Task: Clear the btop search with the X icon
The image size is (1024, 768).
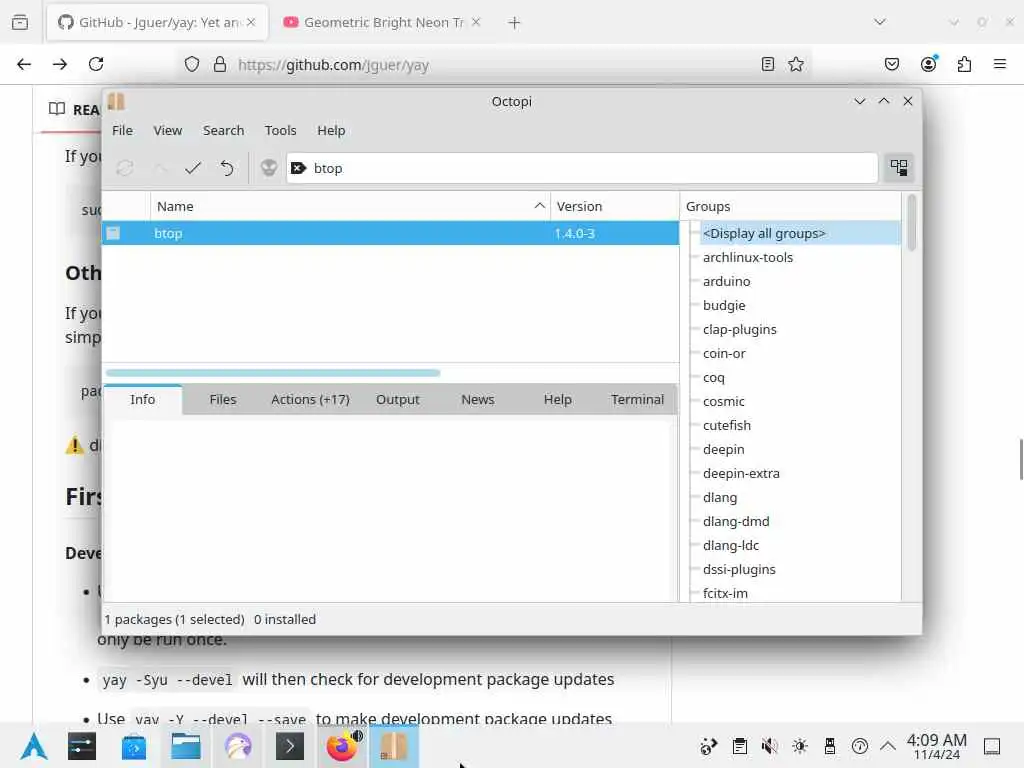Action: click(298, 168)
